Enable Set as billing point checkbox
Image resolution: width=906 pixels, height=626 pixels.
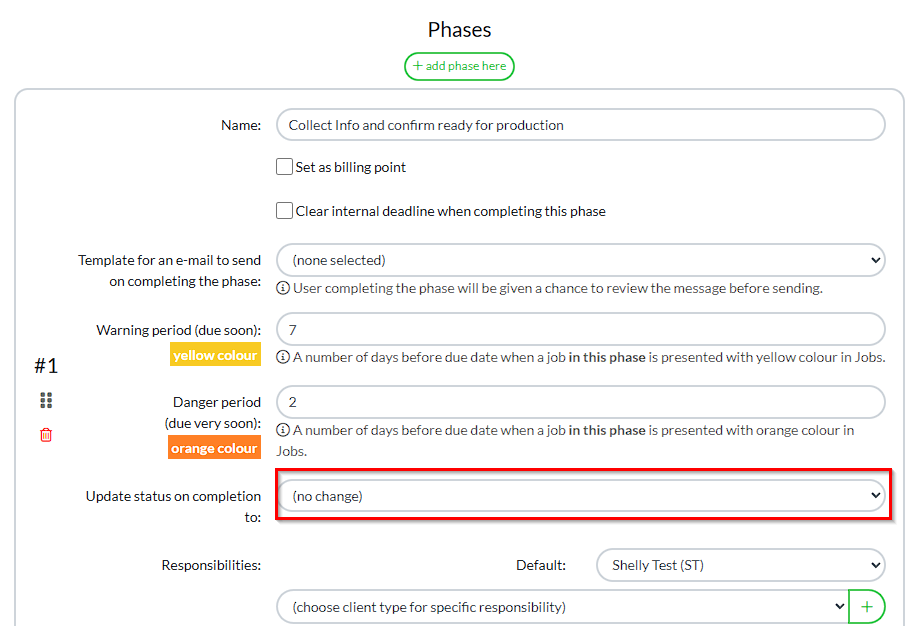point(285,167)
